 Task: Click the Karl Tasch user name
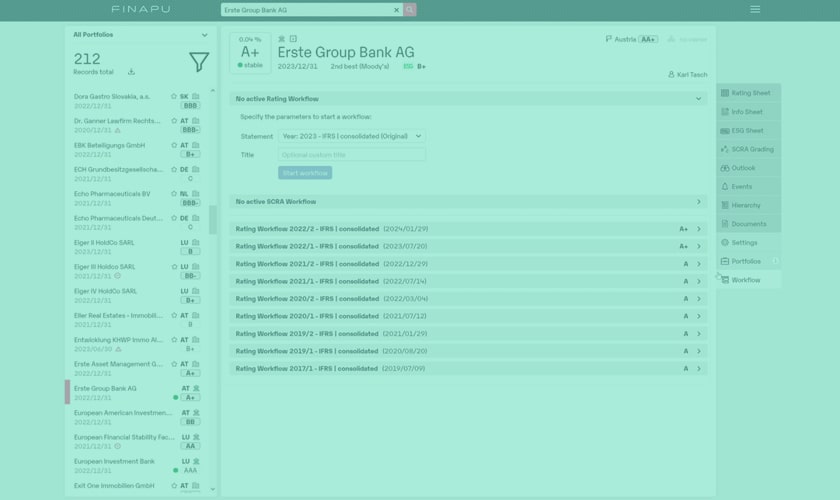coord(692,74)
